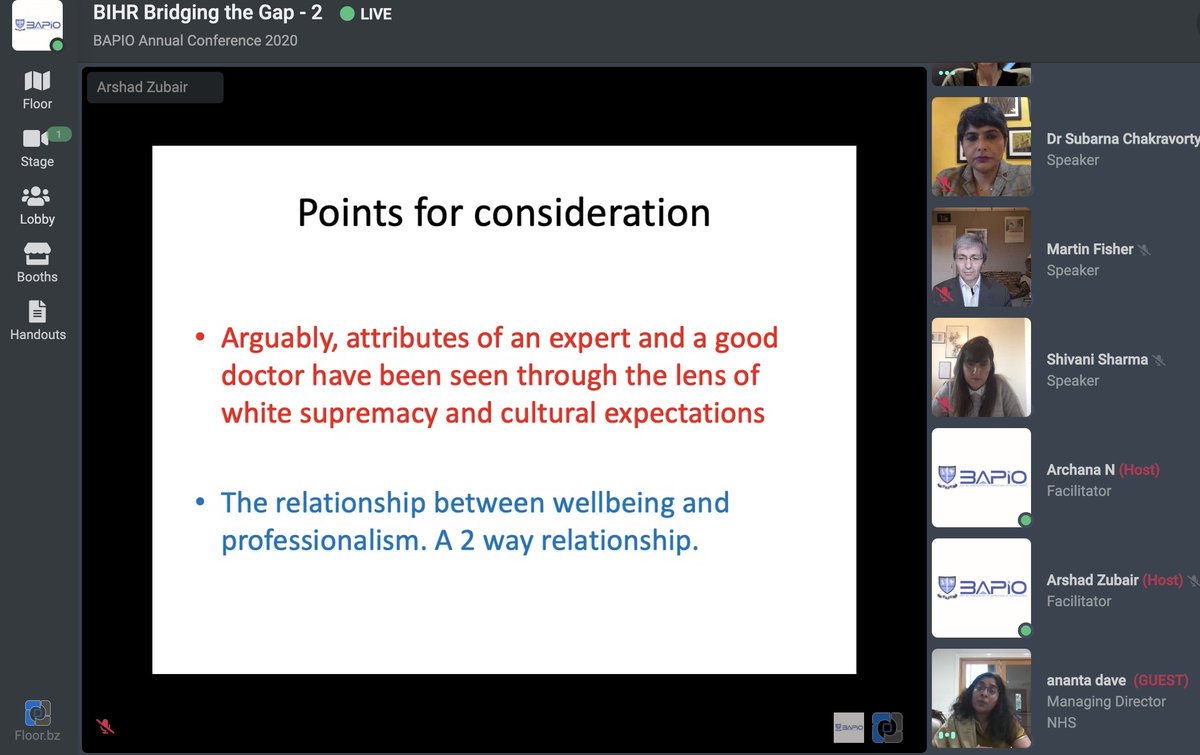The width and height of the screenshot is (1200, 755).
Task: Click session title BIHR Bridging the Gap - 2
Action: 207,14
